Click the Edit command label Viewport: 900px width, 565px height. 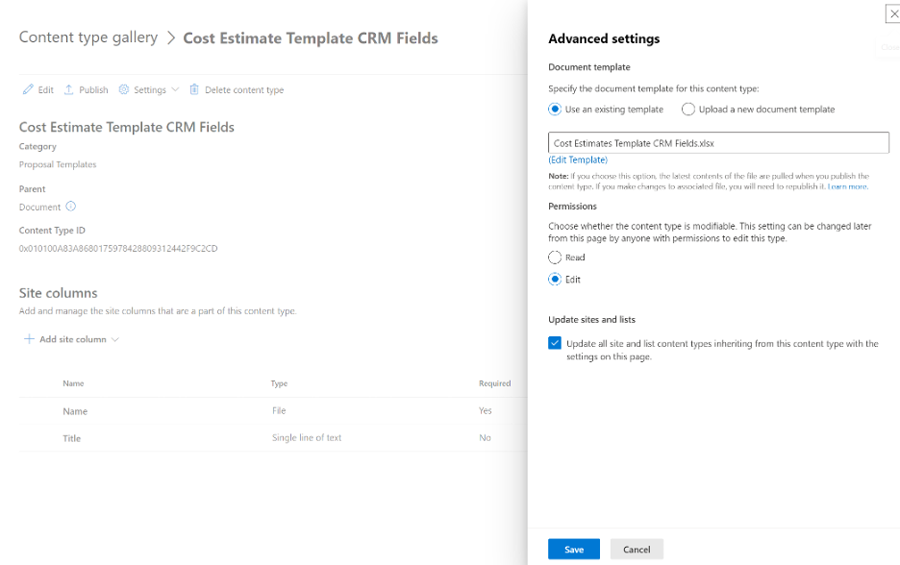45,90
